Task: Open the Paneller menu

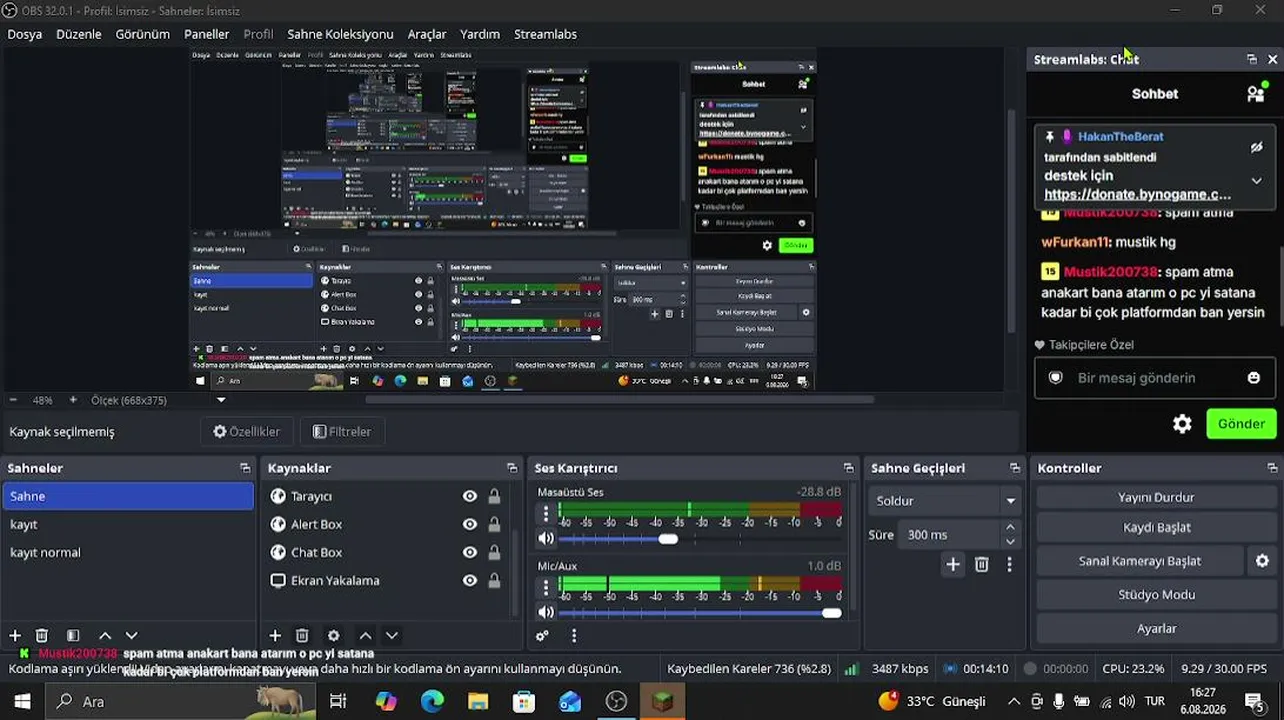Action: click(x=207, y=34)
